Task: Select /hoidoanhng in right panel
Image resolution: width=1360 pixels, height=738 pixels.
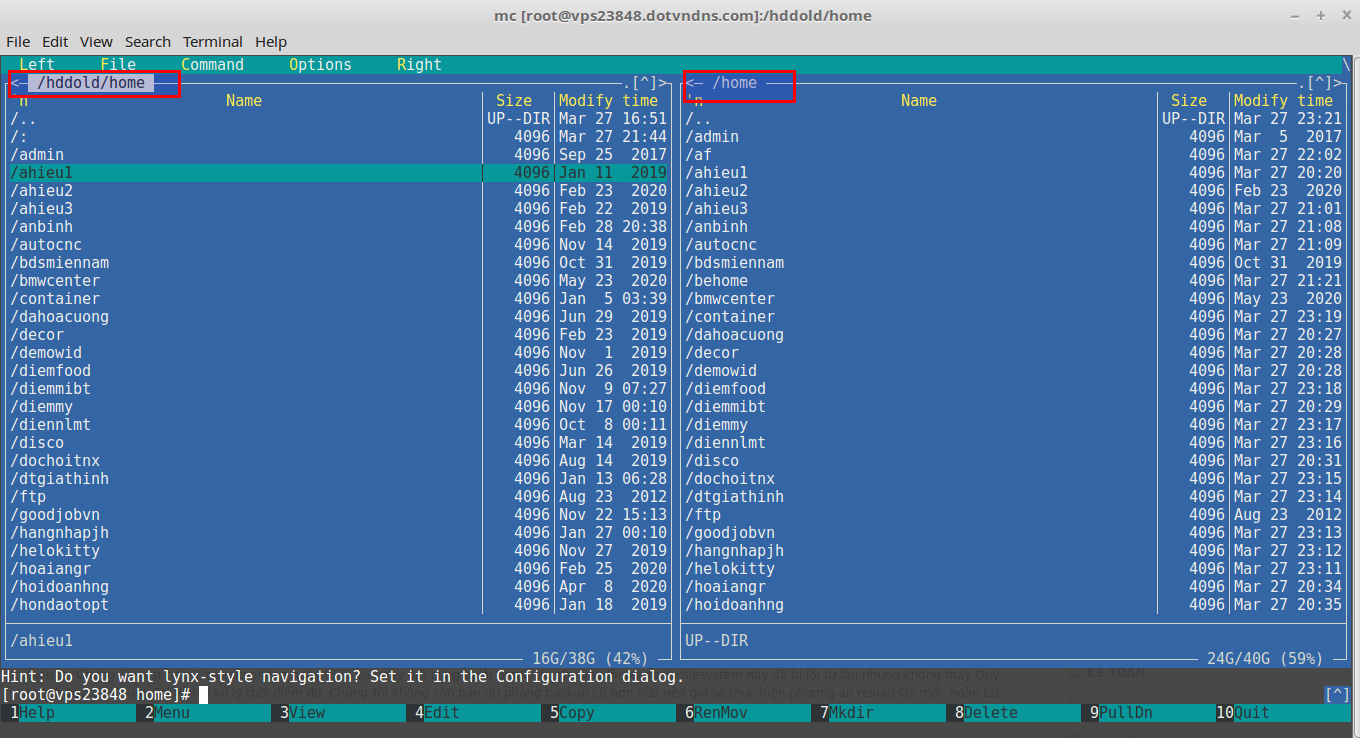Action: pos(1014,604)
